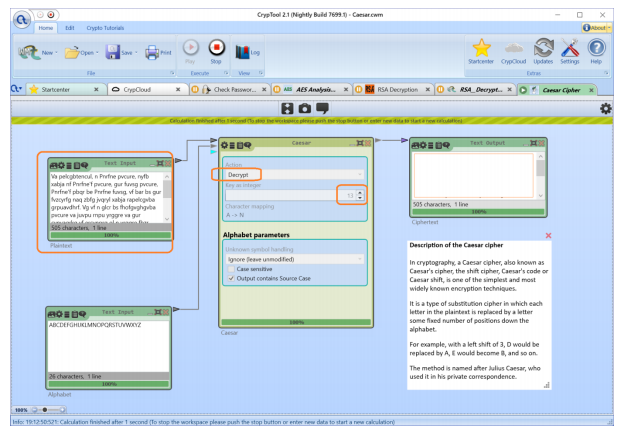
Task: Click the speech bubble comment icon
Action: 322,108
